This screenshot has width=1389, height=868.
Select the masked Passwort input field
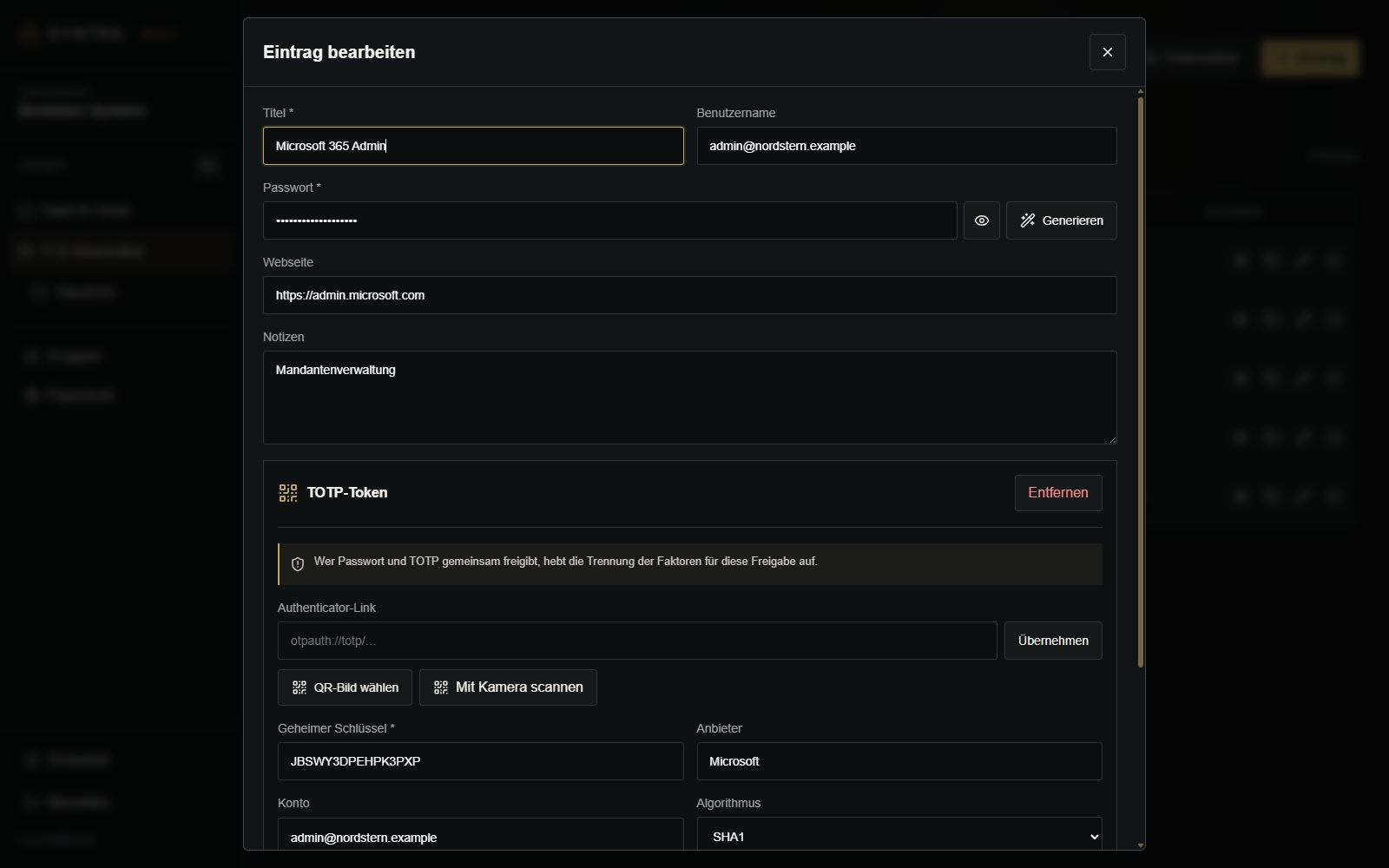(609, 220)
